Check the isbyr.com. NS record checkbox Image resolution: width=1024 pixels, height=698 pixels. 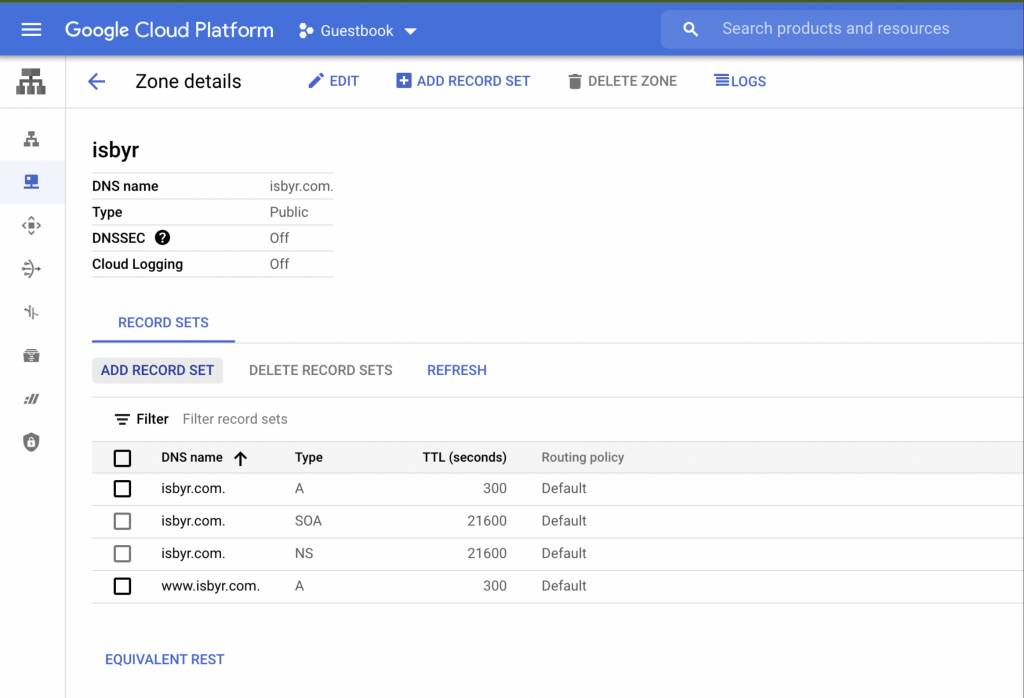pyautogui.click(x=122, y=554)
